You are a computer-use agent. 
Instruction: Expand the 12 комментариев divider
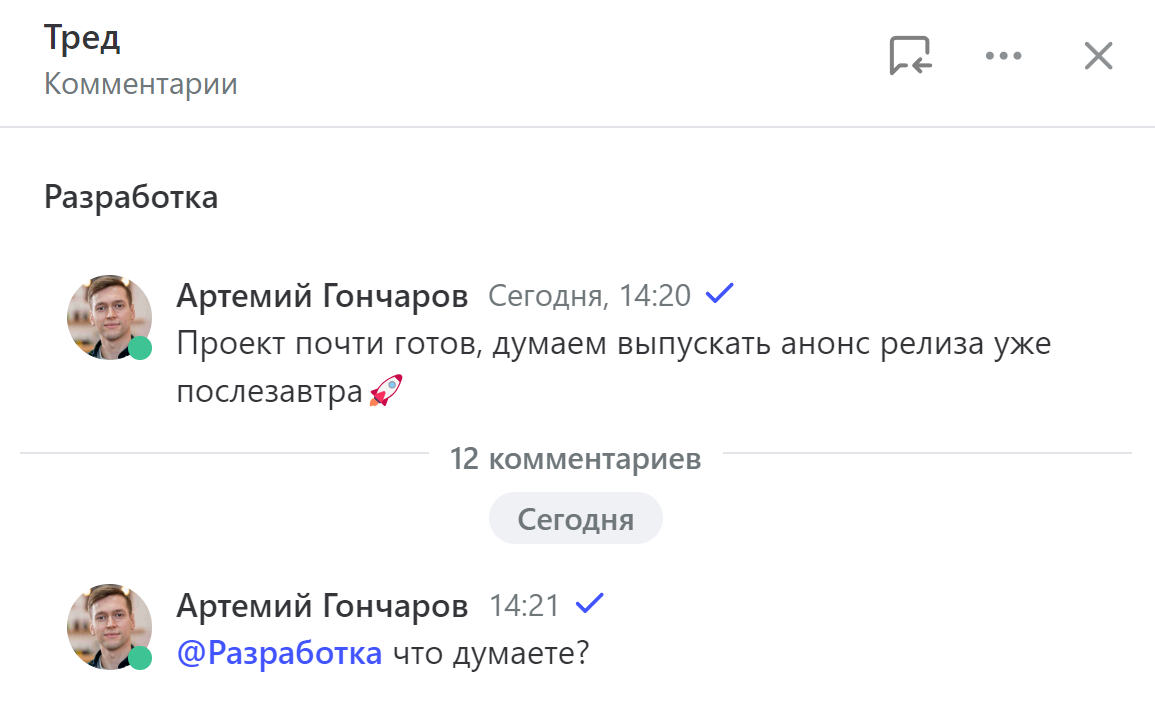click(576, 457)
